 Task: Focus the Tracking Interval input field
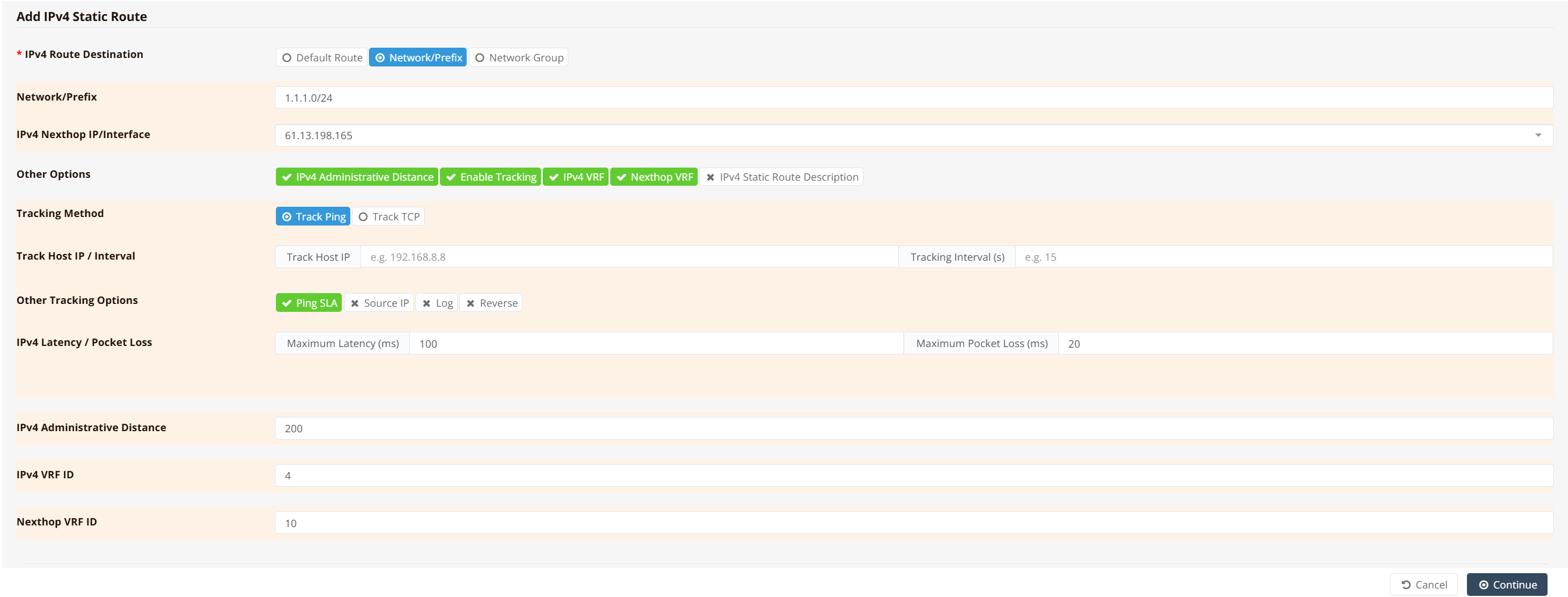pyautogui.click(x=1283, y=257)
